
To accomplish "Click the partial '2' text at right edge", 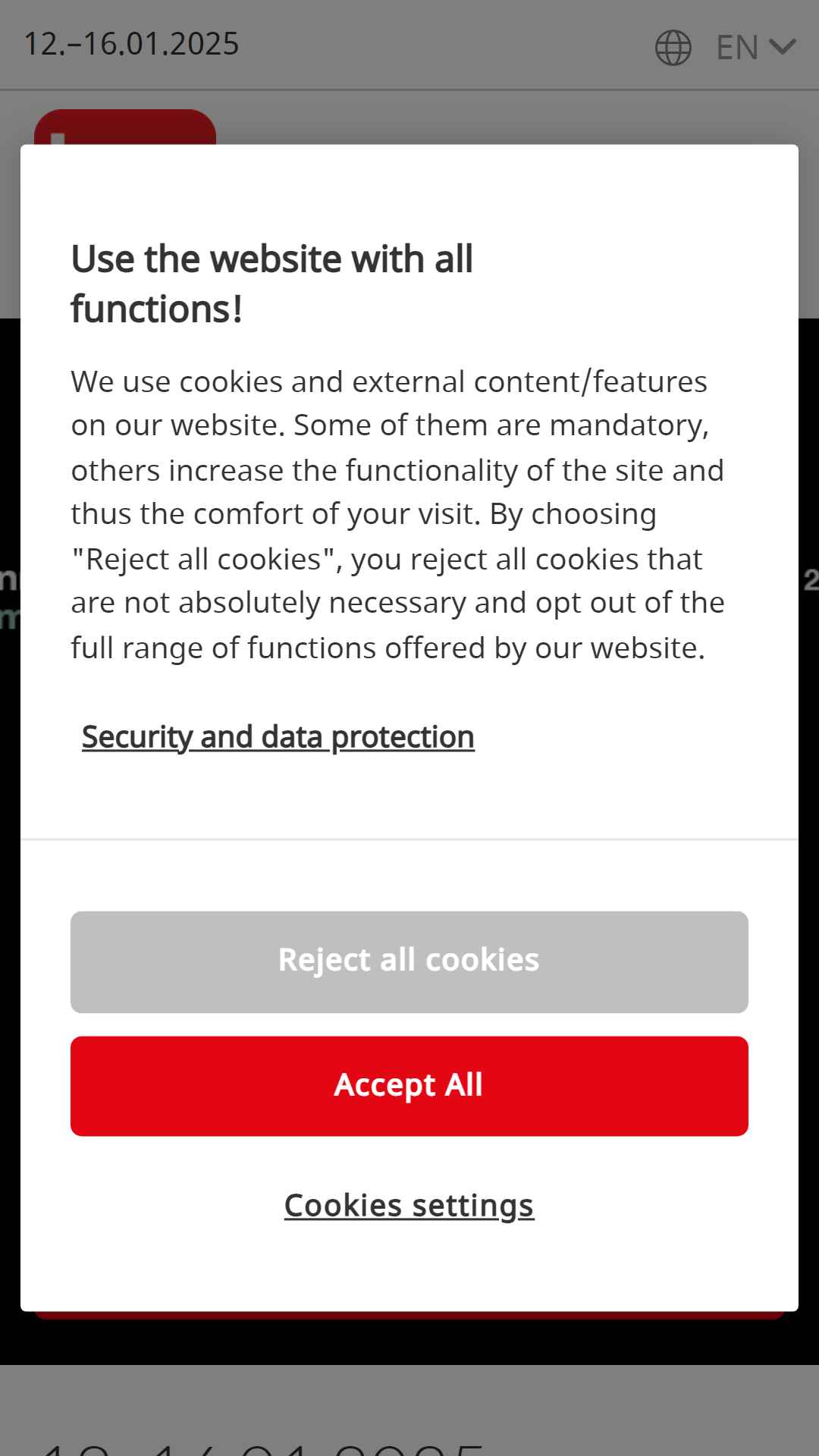I will point(810,581).
